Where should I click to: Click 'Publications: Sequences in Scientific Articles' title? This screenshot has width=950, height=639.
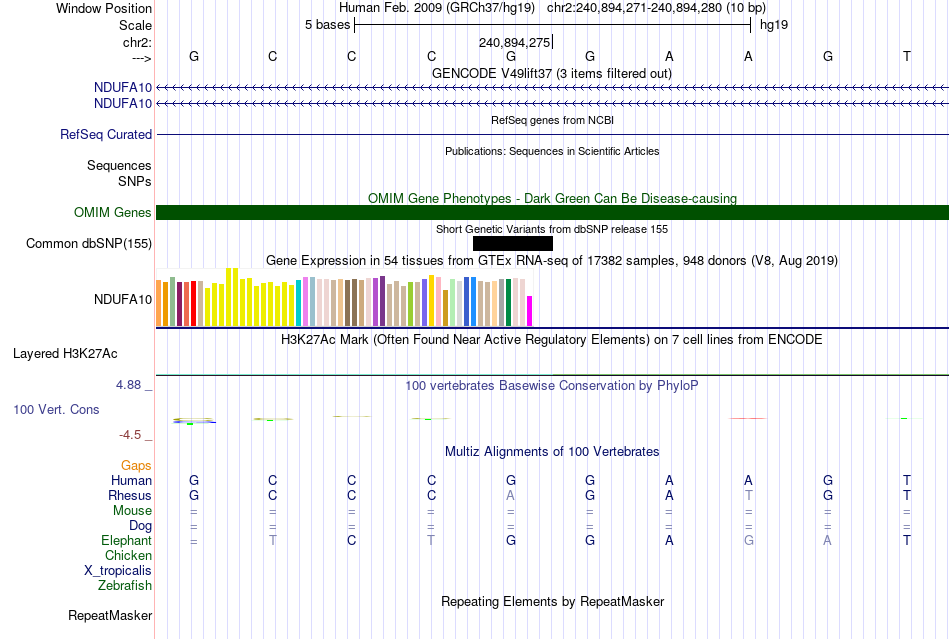point(552,151)
